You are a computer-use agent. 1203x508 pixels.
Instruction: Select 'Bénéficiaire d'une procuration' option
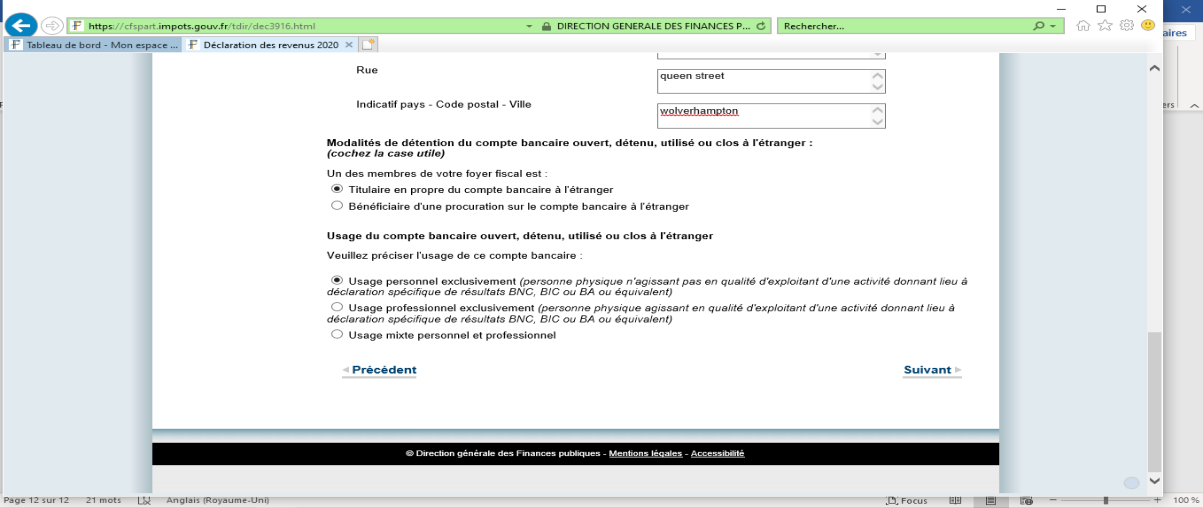click(337, 206)
